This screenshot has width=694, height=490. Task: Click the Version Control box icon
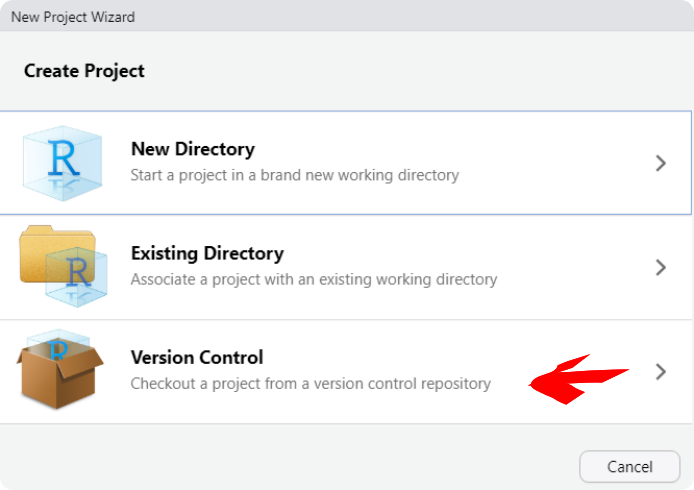(x=60, y=369)
